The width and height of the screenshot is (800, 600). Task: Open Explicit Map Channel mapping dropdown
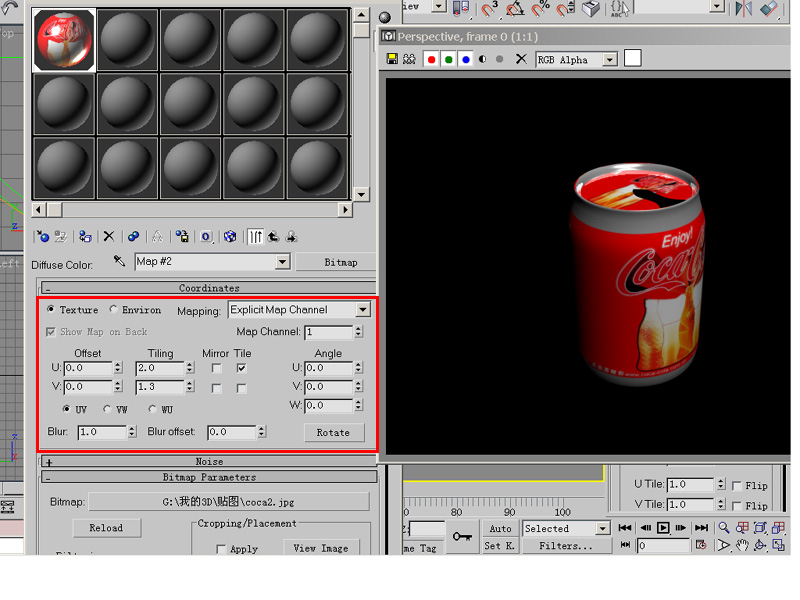pyautogui.click(x=363, y=310)
